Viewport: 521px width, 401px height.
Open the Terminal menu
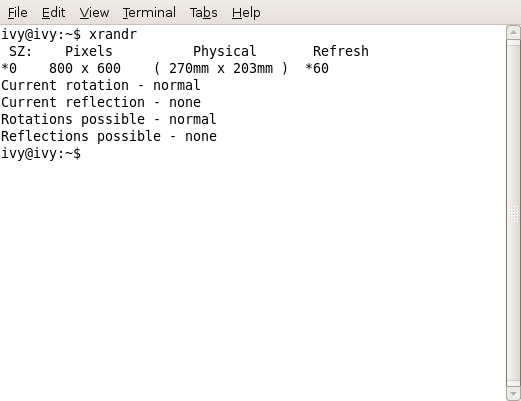(x=149, y=13)
